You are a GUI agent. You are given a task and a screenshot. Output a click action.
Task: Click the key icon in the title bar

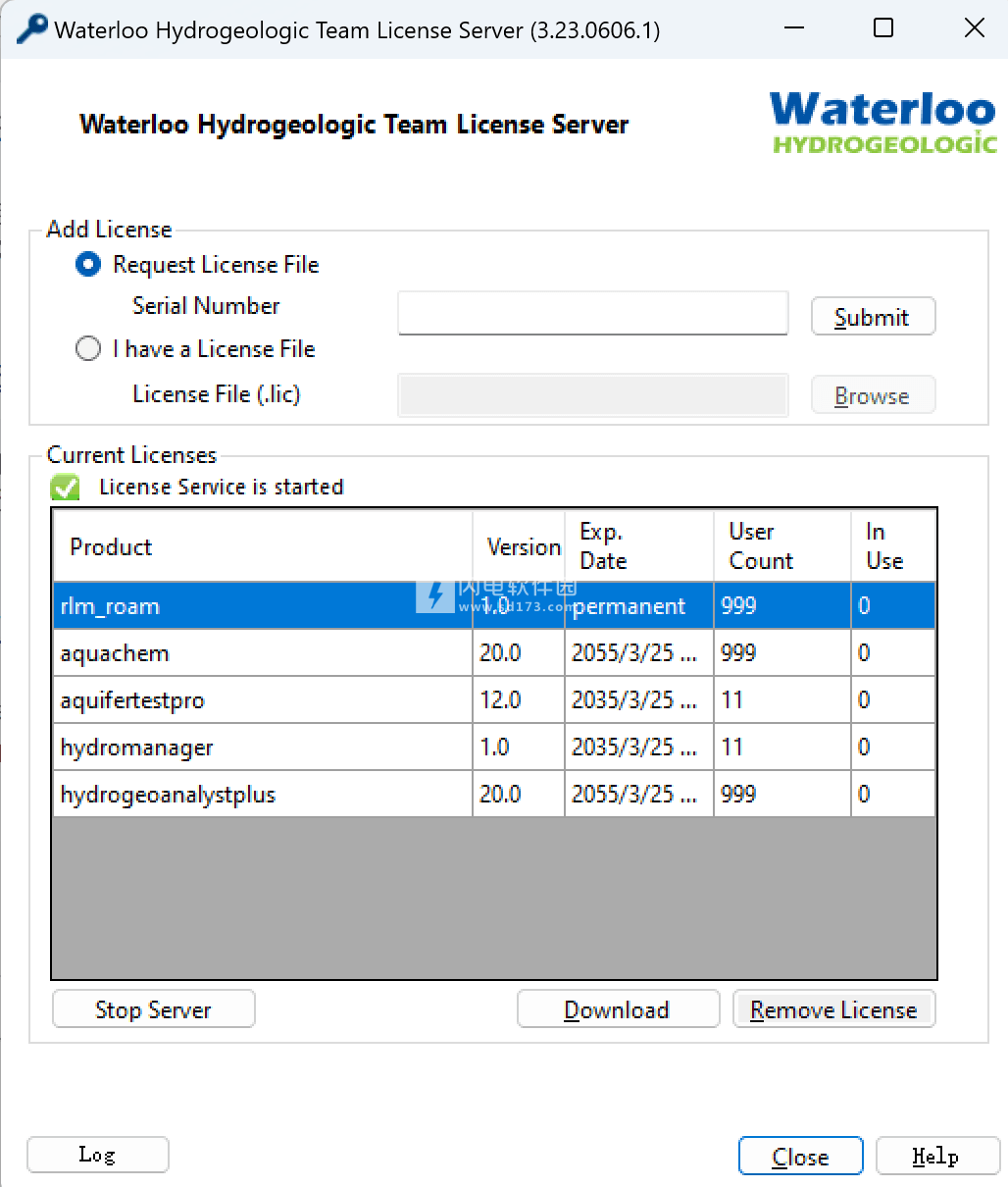[x=31, y=28]
